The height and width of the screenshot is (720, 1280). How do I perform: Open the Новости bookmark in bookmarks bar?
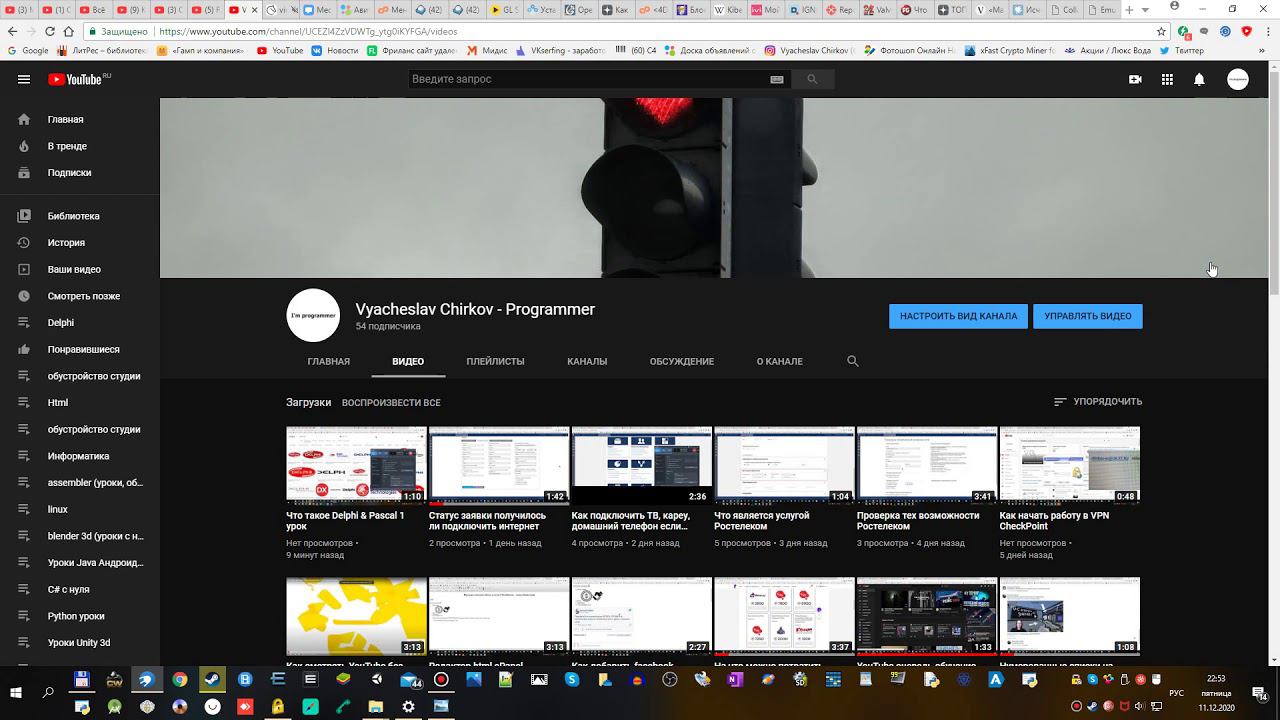pyautogui.click(x=335, y=50)
